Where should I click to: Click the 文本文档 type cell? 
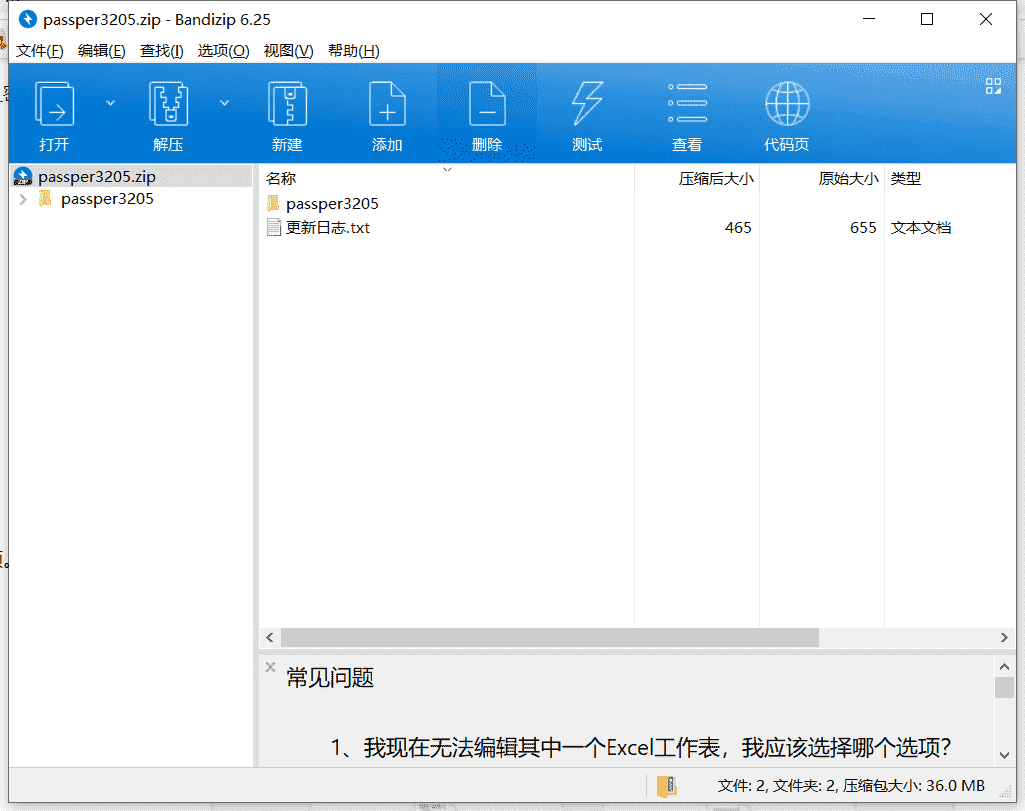pyautogui.click(x=920, y=227)
